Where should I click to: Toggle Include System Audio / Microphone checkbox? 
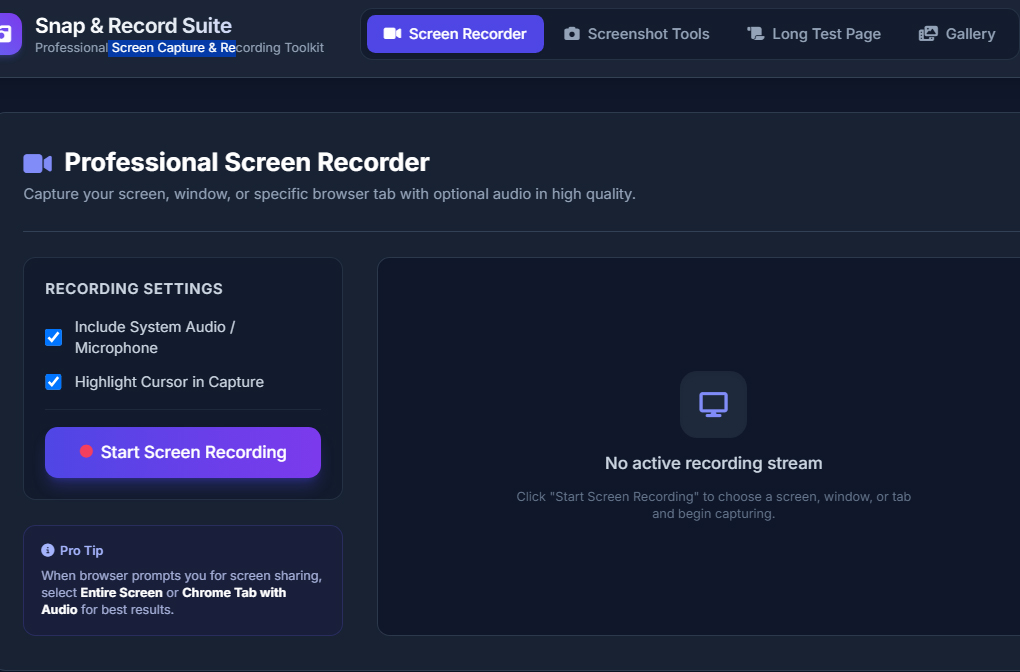click(53, 338)
